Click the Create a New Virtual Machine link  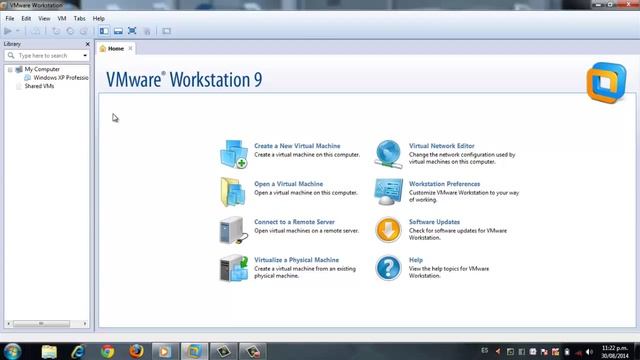click(297, 146)
